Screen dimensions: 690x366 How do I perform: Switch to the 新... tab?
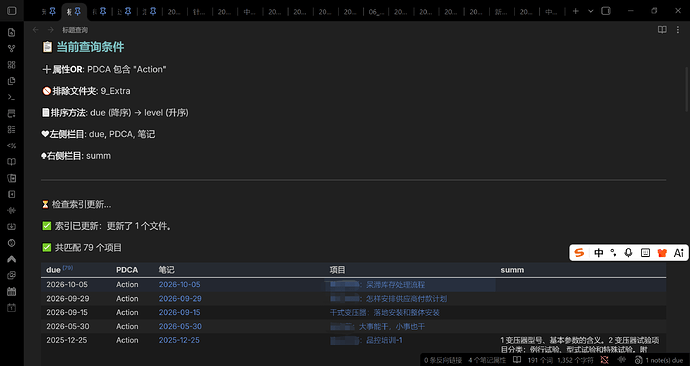click(x=501, y=12)
